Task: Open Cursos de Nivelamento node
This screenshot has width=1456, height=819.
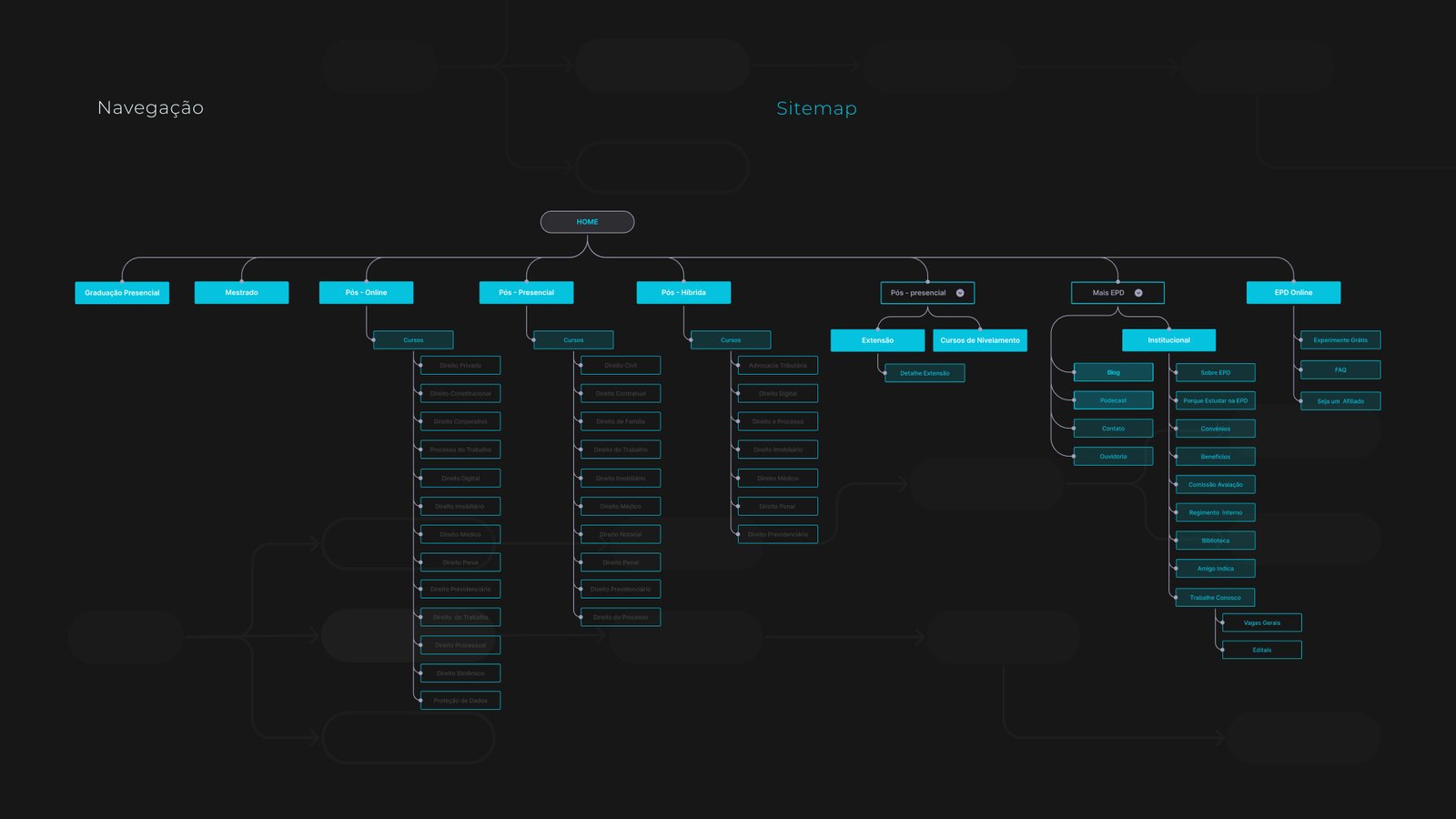Action: click(x=980, y=340)
